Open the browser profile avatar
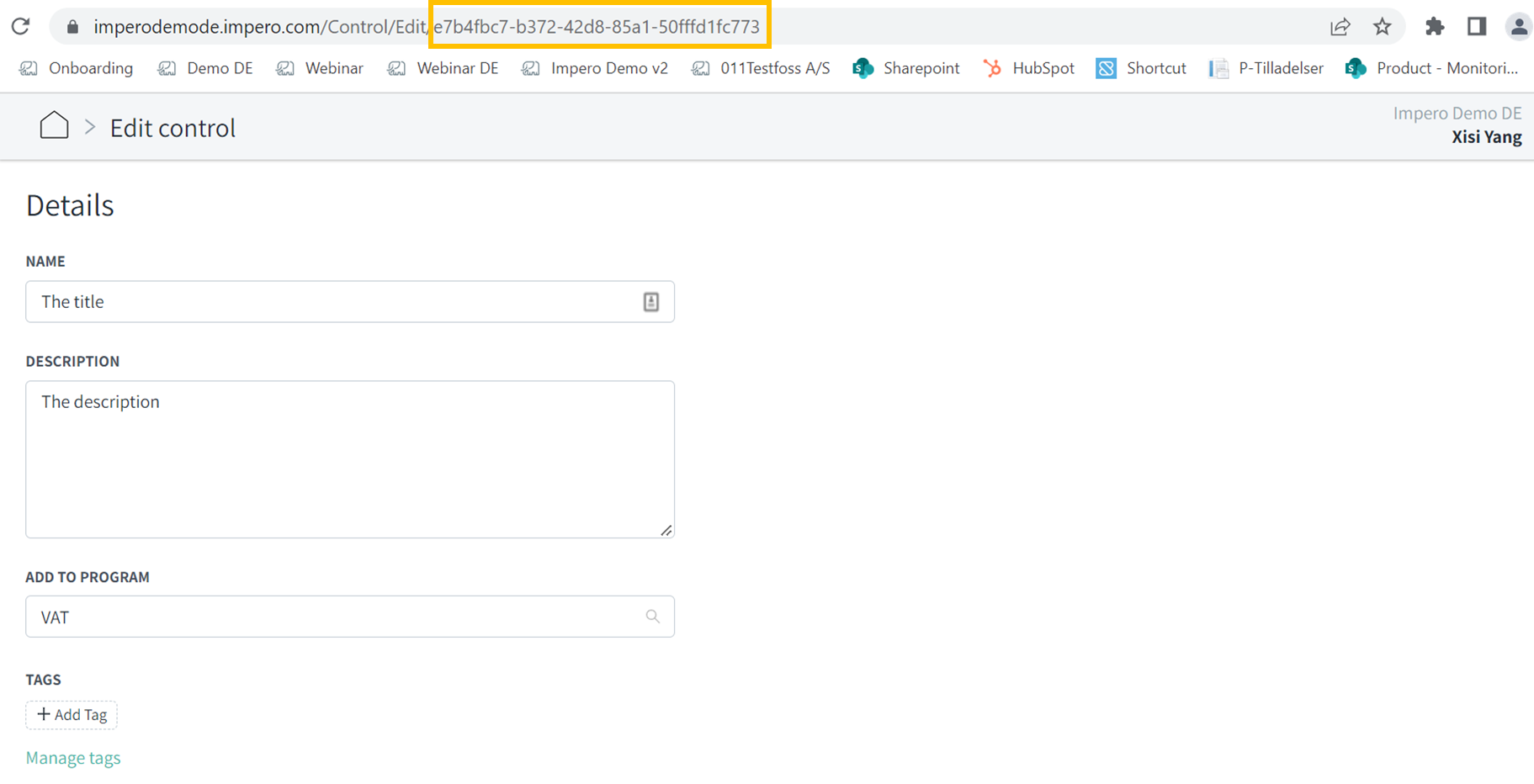The image size is (1534, 784). click(1519, 27)
